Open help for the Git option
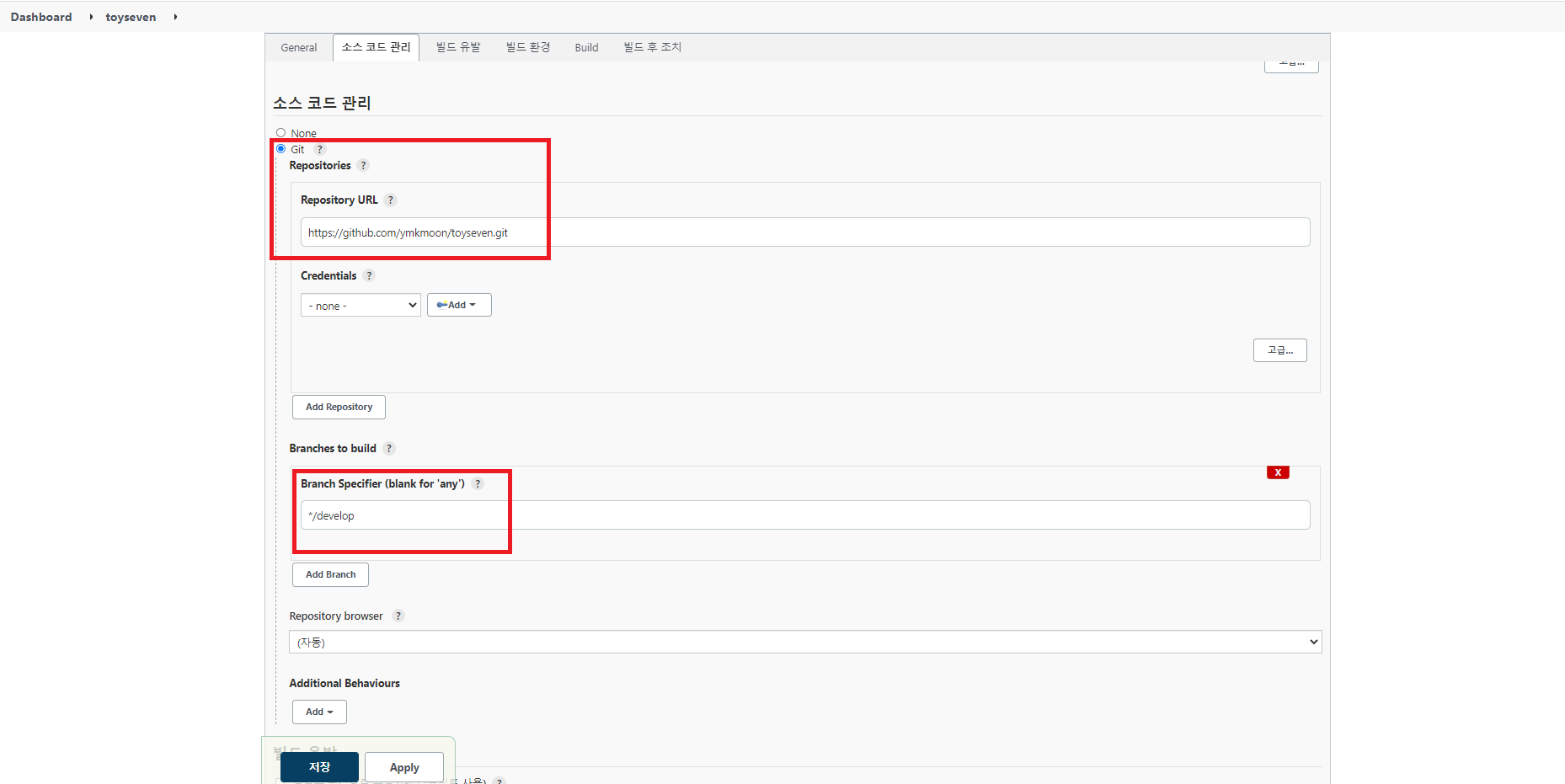 tap(319, 149)
